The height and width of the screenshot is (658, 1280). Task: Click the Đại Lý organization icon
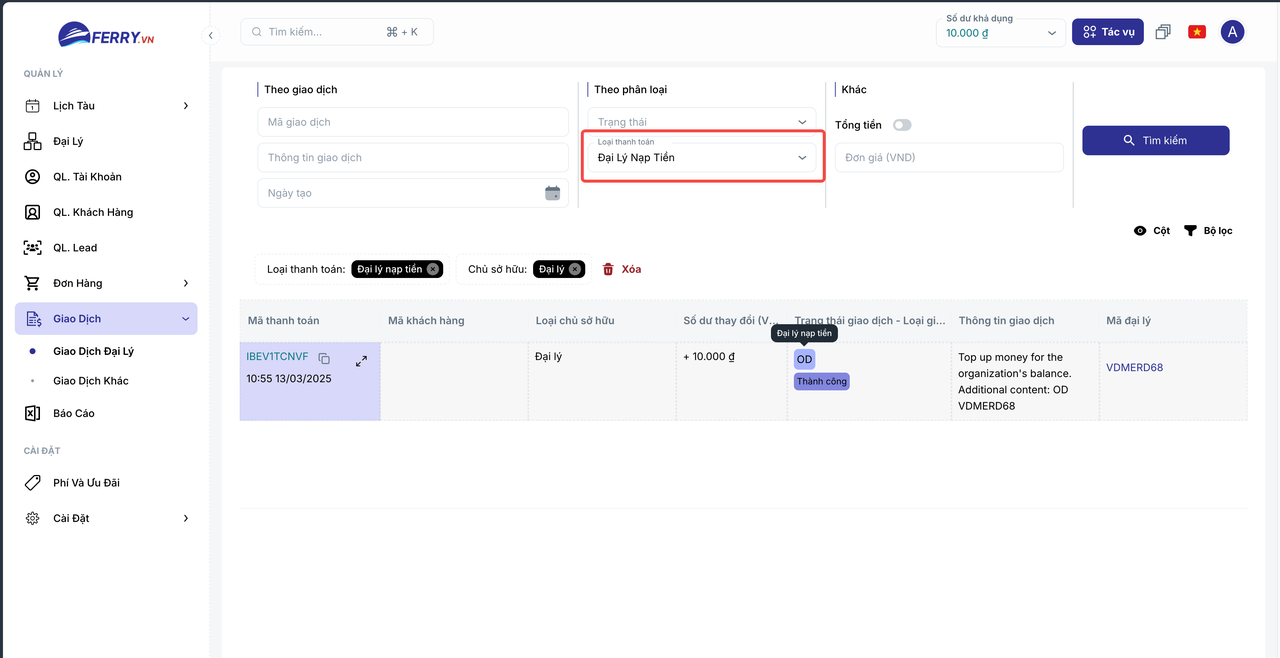(x=33, y=141)
